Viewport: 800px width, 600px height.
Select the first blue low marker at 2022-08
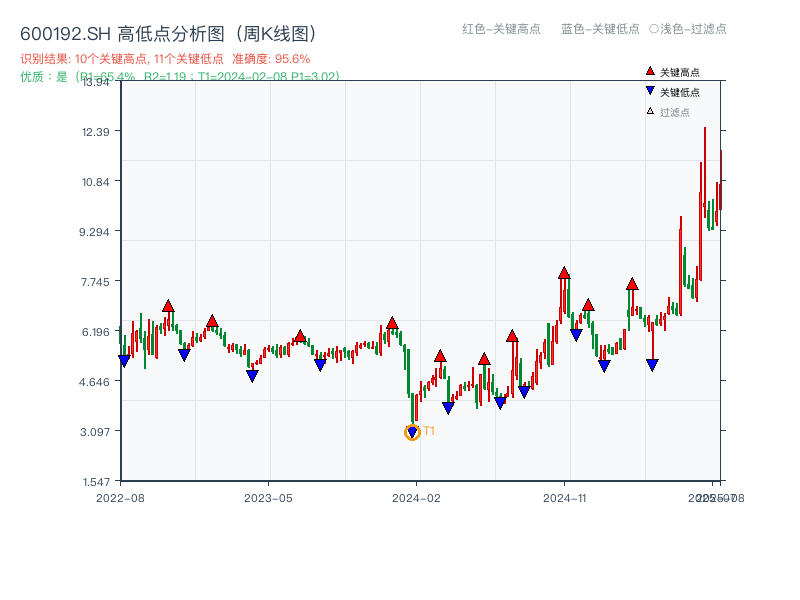point(124,361)
